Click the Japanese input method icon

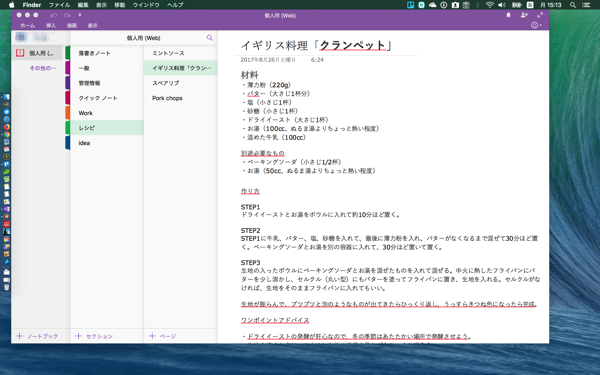530,5
